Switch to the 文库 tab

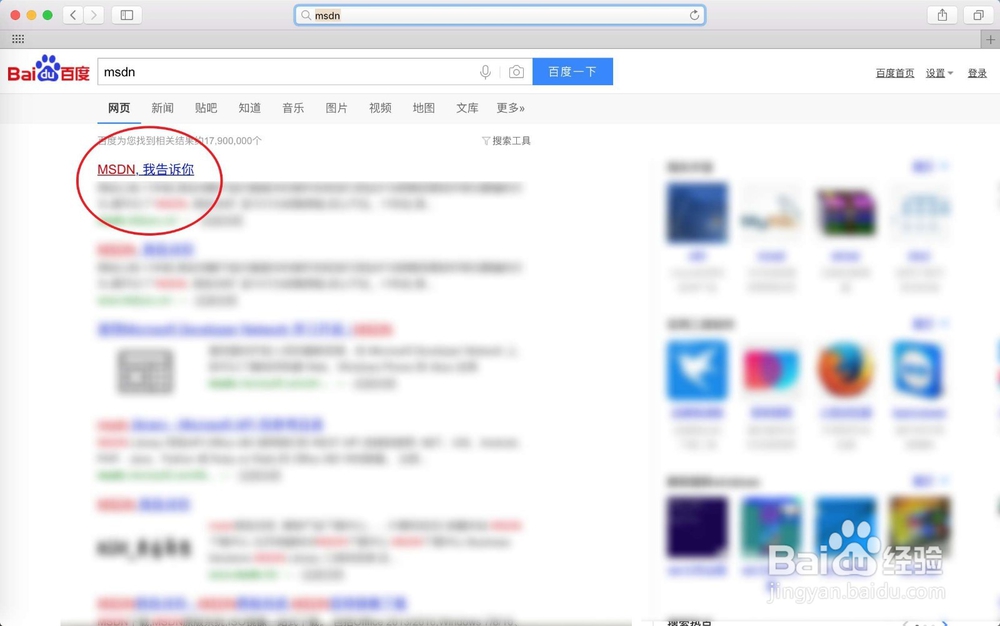467,108
